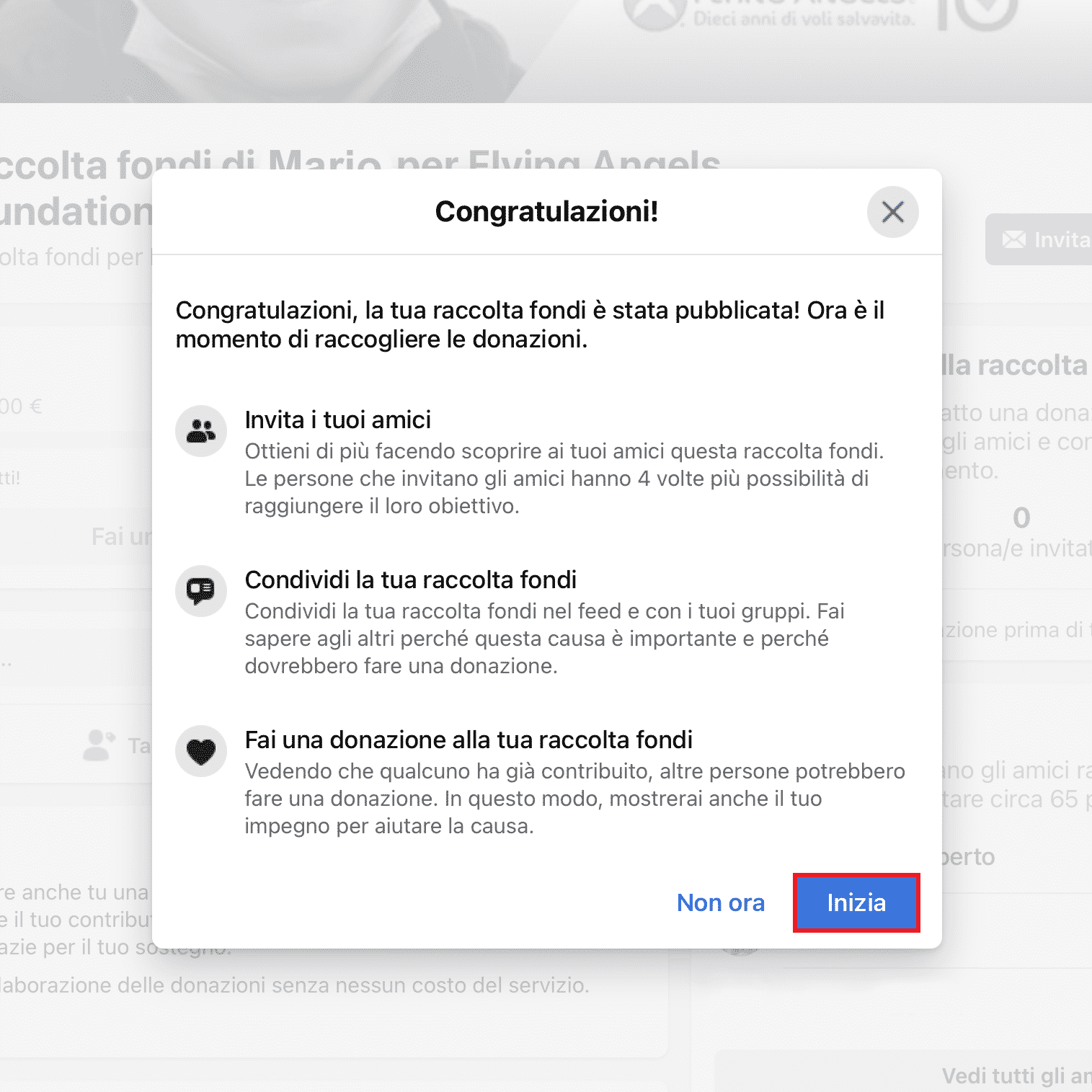Viewport: 1092px width, 1092px height.
Task: Click the friends icon beside Invita i tuoi amici
Action: (201, 431)
